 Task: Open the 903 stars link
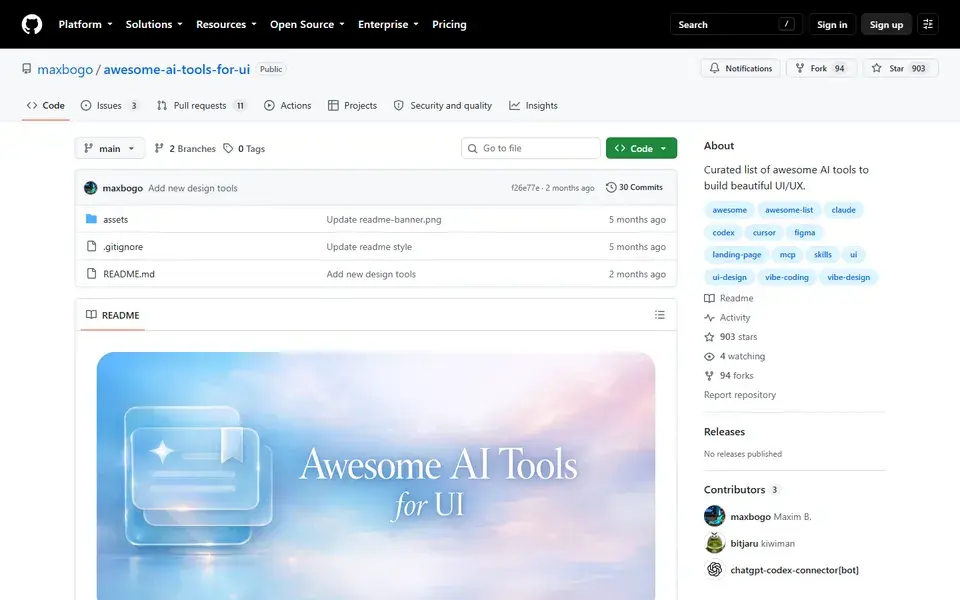point(731,337)
